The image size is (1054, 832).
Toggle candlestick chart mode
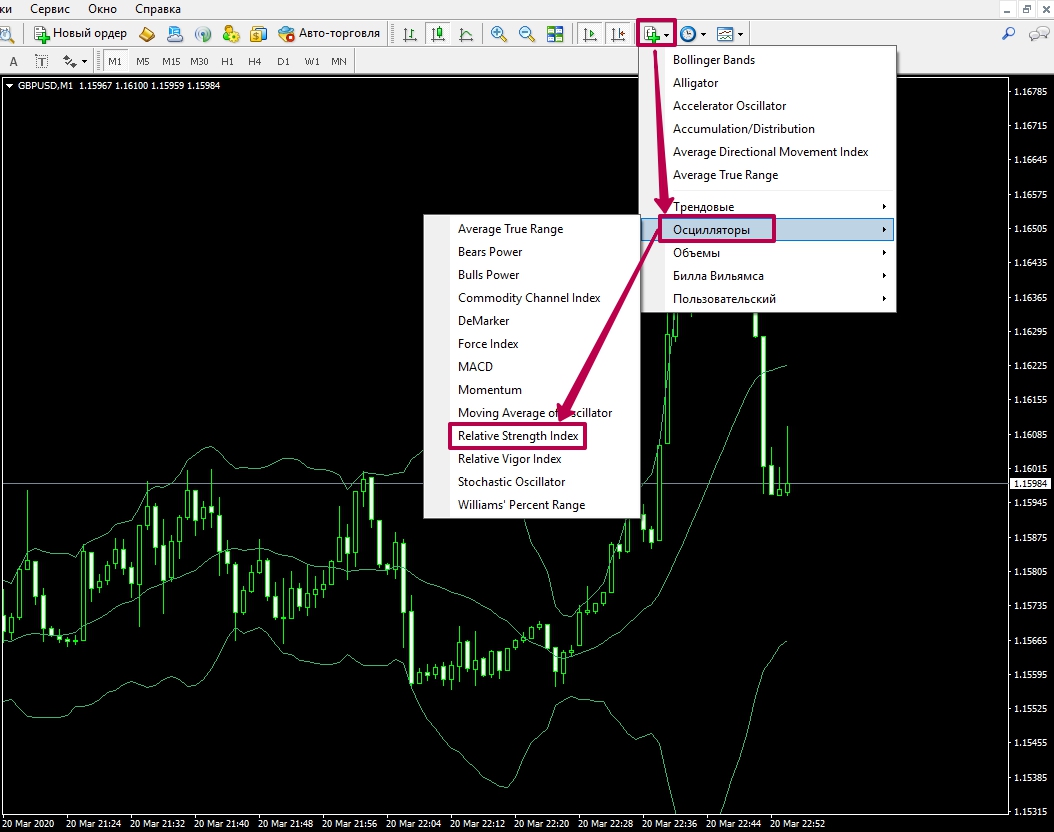pos(437,34)
